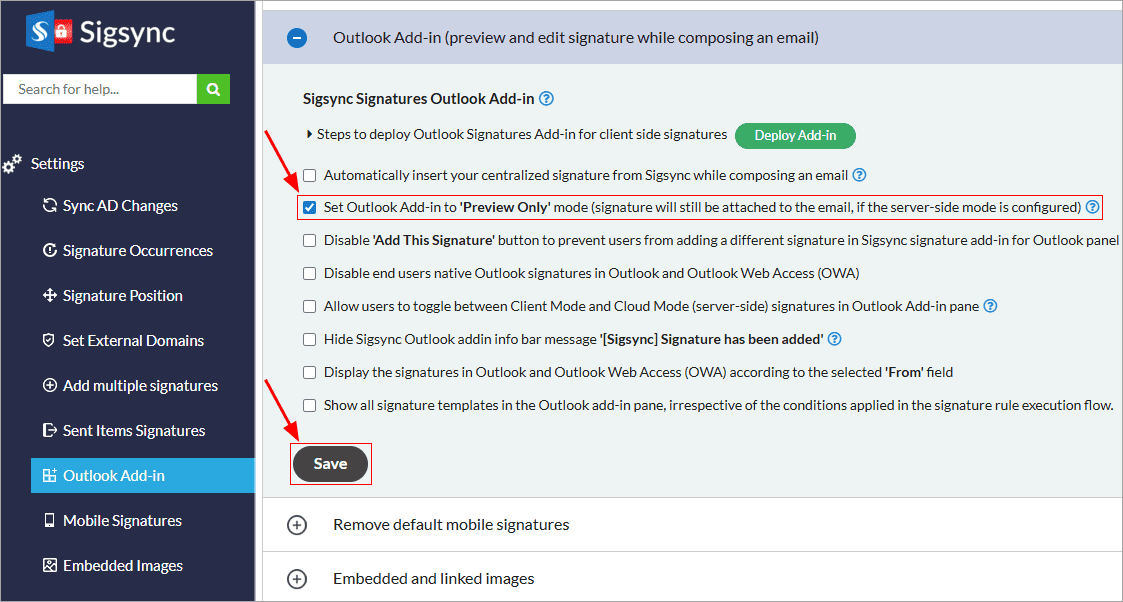This screenshot has height=602, width=1123.
Task: Uncheck the 'Preview Only' mode checkbox
Action: pyautogui.click(x=310, y=208)
